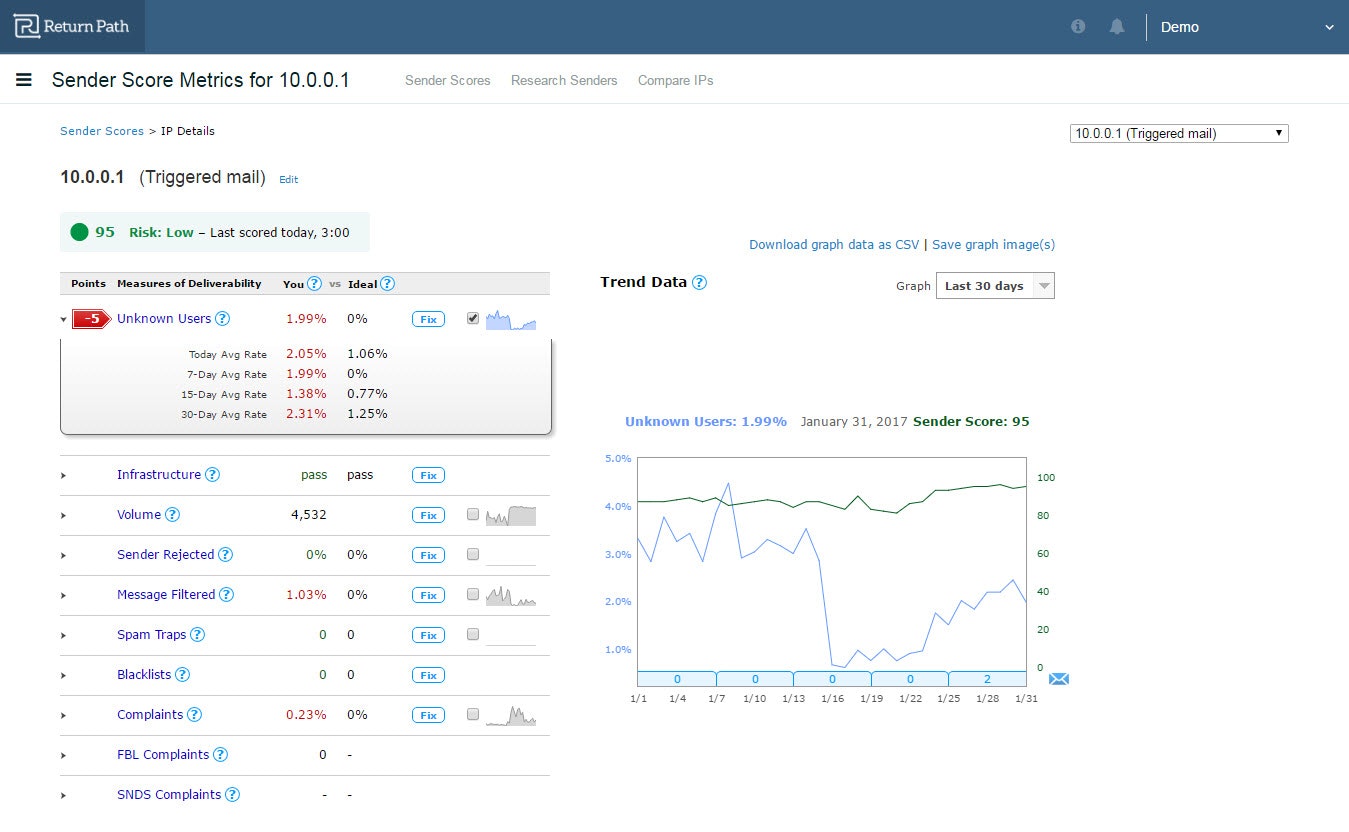The width and height of the screenshot is (1349, 832).
Task: Open help icon beside SNDS Complaints
Action: click(x=232, y=795)
